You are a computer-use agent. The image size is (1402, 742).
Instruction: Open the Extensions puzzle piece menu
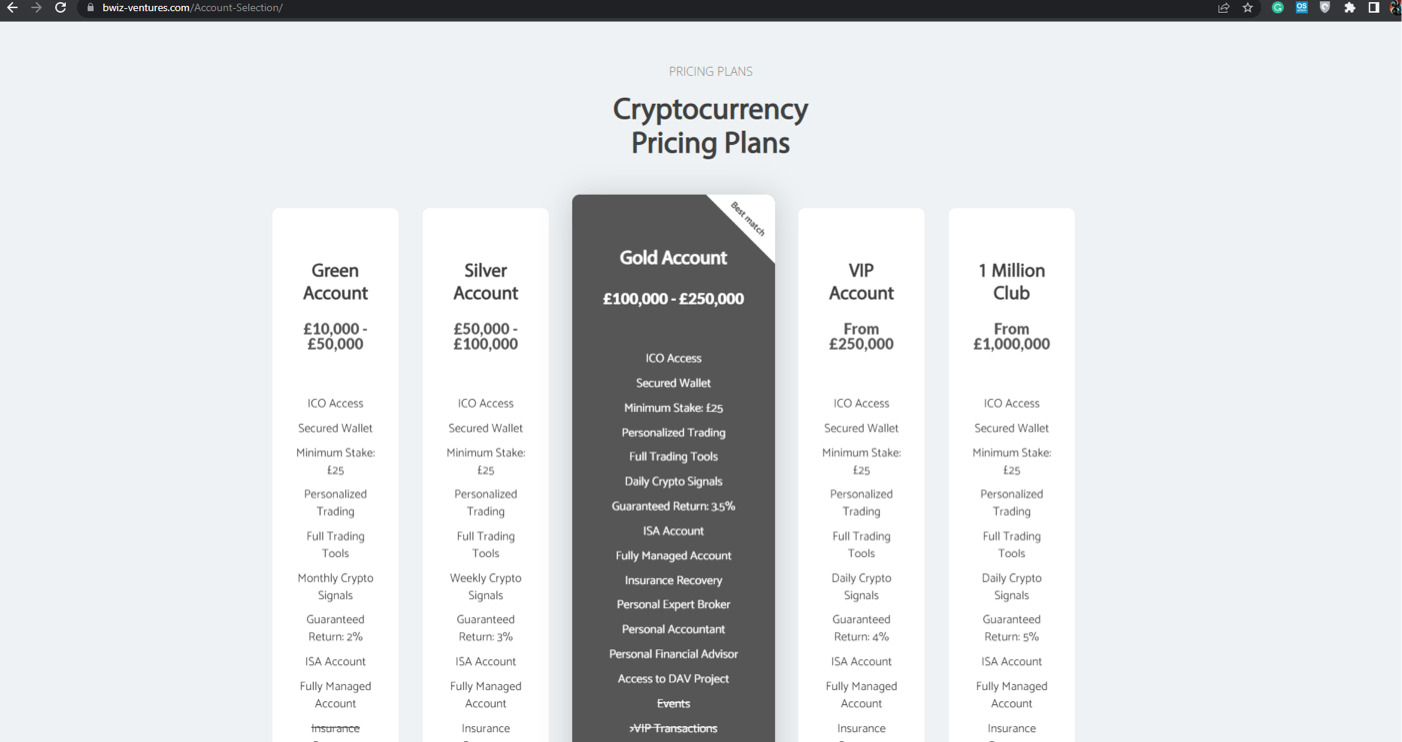tap(1349, 8)
